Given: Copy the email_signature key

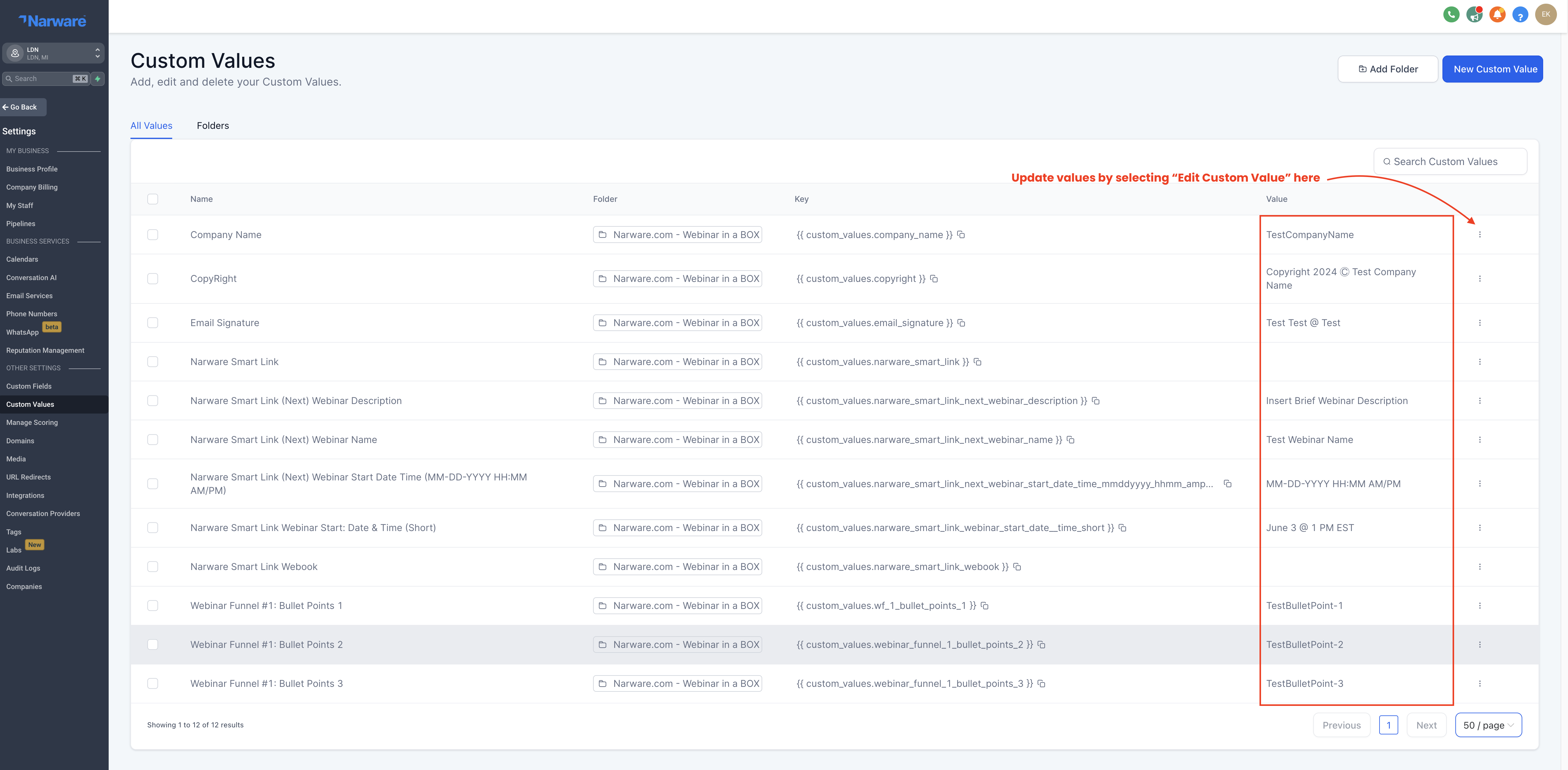Looking at the screenshot, I should (x=961, y=323).
